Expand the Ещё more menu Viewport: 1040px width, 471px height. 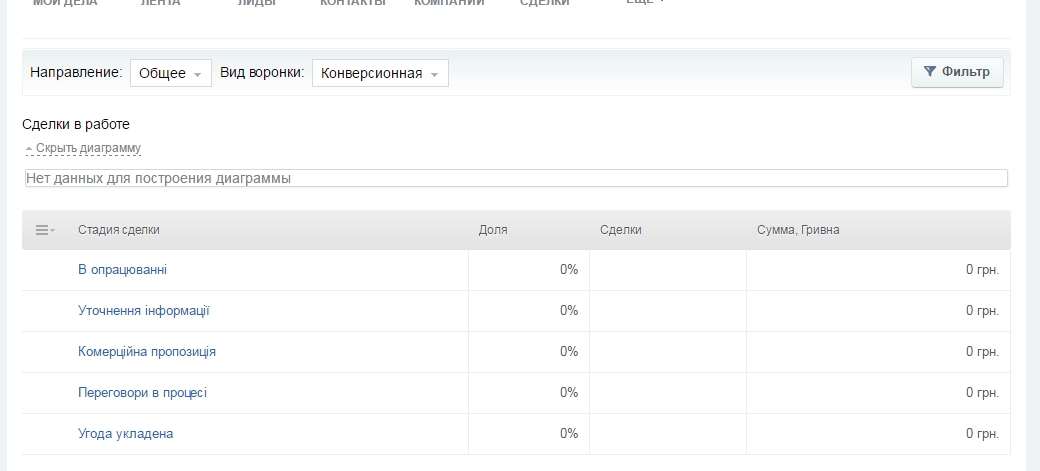(644, 3)
